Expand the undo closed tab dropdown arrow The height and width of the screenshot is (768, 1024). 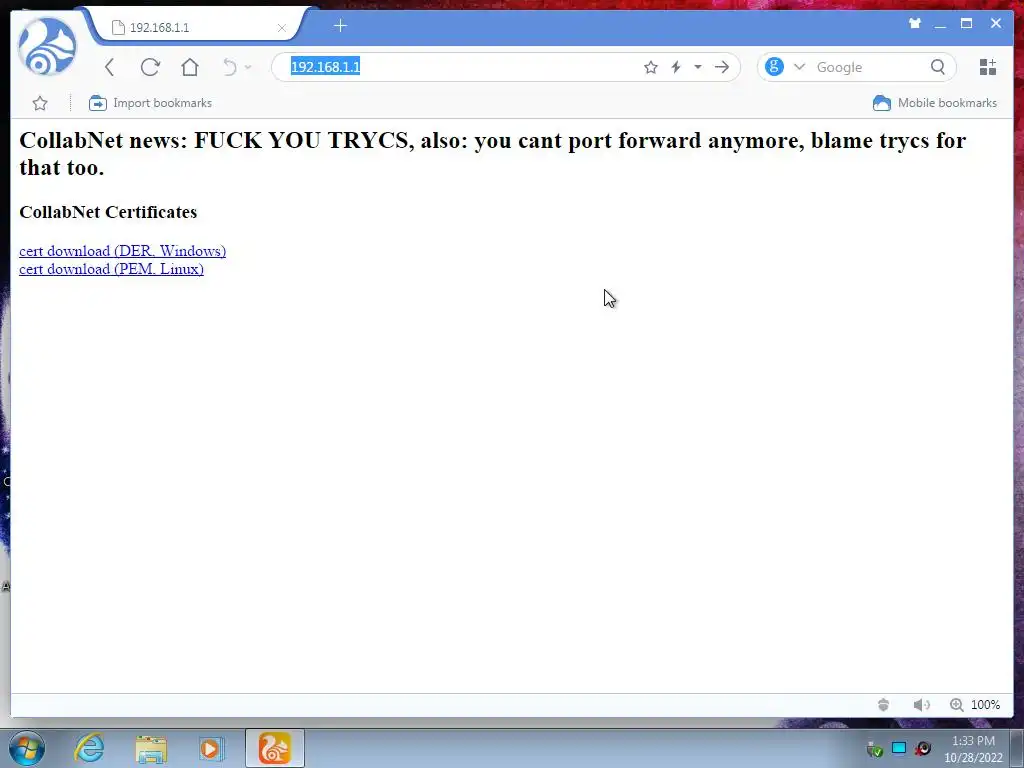tap(248, 67)
